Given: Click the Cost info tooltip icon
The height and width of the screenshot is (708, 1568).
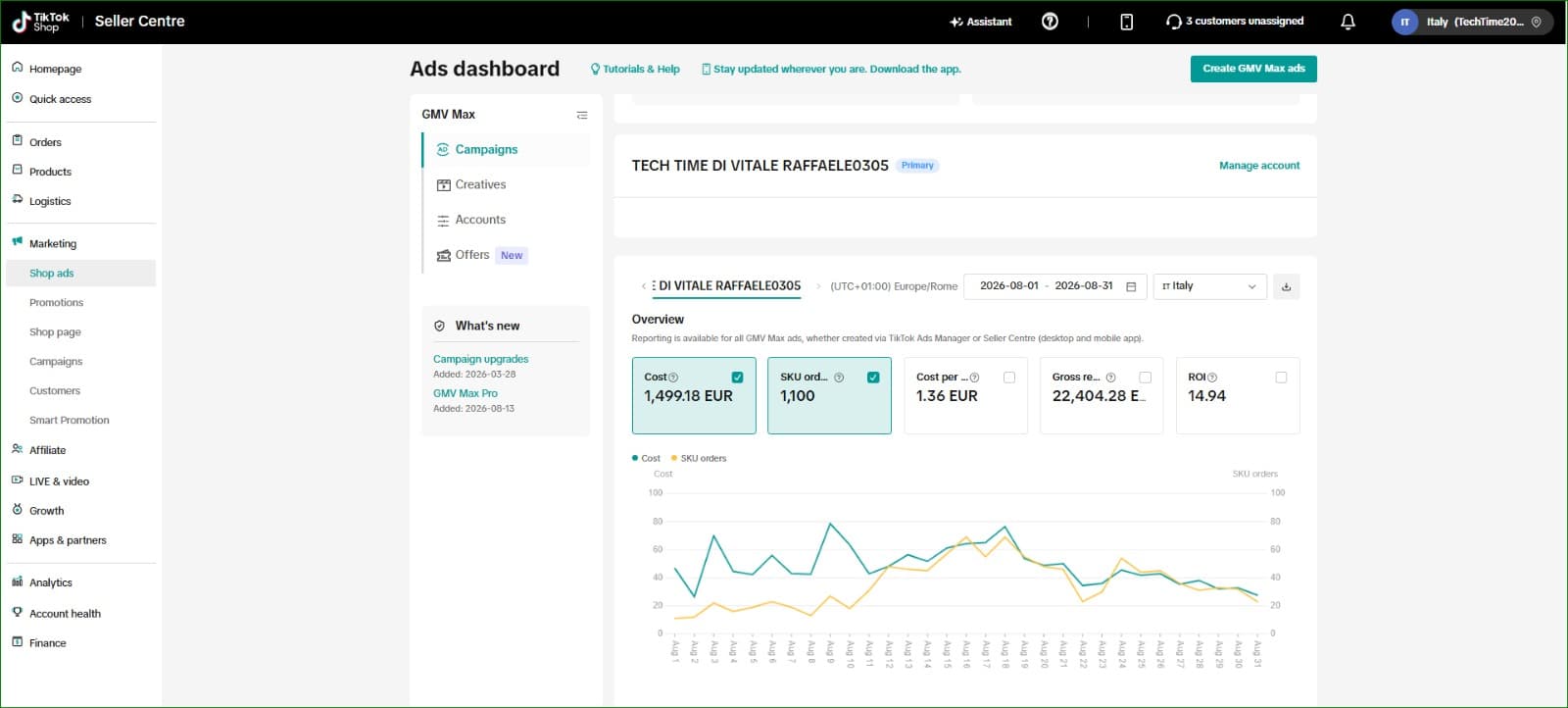Looking at the screenshot, I should (x=673, y=378).
